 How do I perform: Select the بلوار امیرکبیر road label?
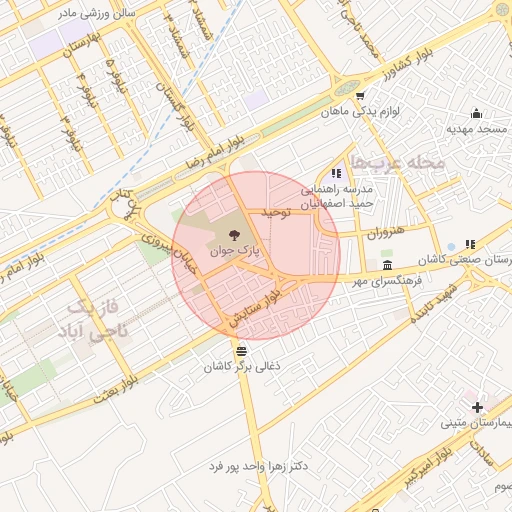pyautogui.click(x=429, y=467)
